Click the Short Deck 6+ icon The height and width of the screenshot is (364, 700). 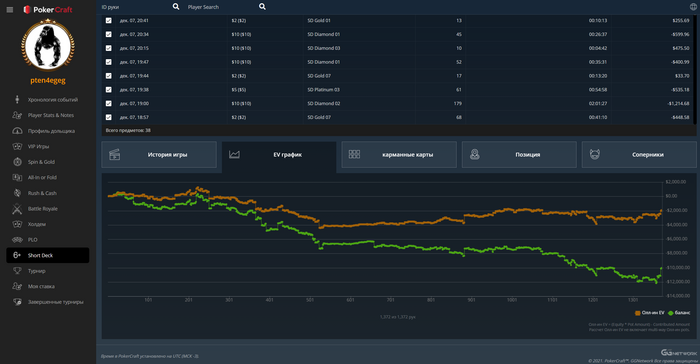(17, 255)
